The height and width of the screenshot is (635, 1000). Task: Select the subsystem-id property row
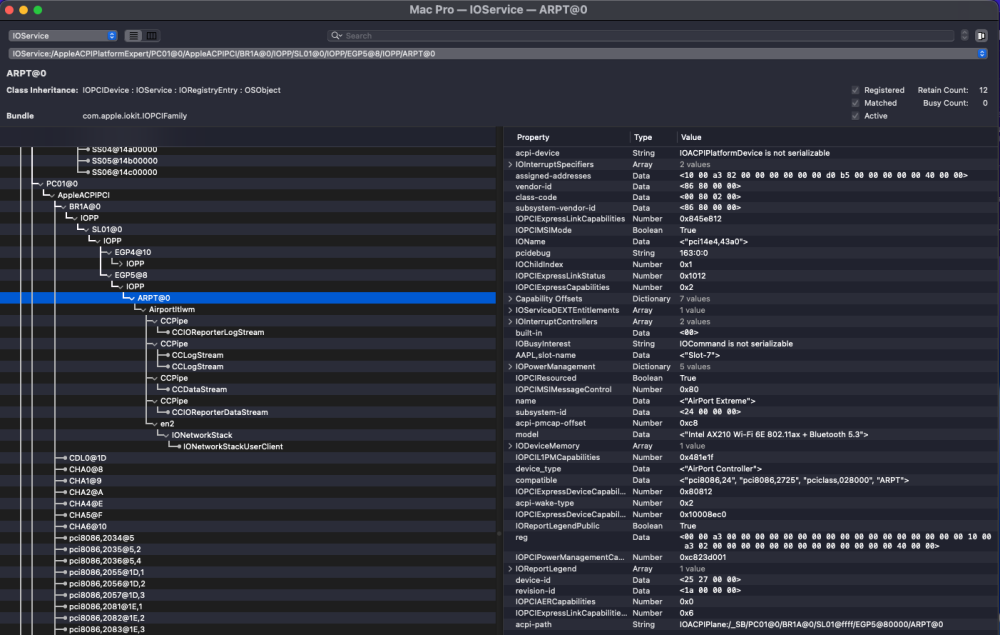pos(750,412)
